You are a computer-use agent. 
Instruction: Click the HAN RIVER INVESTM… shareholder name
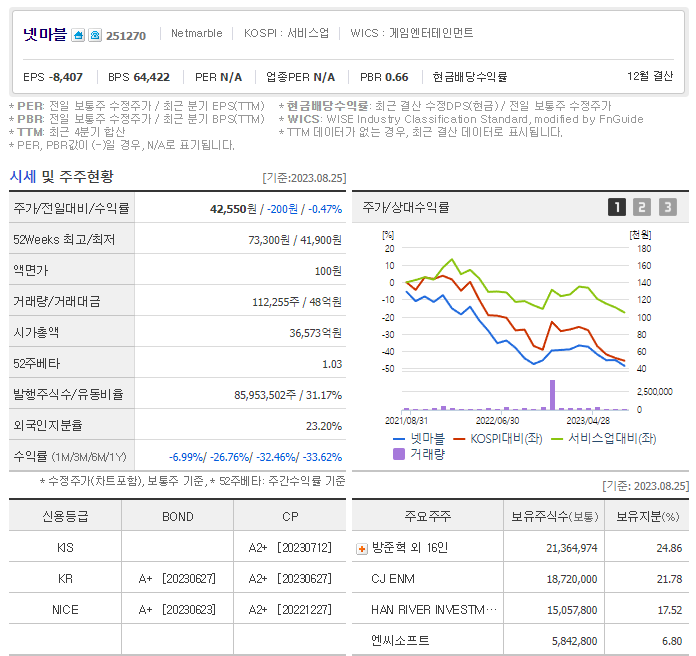[x=434, y=610]
